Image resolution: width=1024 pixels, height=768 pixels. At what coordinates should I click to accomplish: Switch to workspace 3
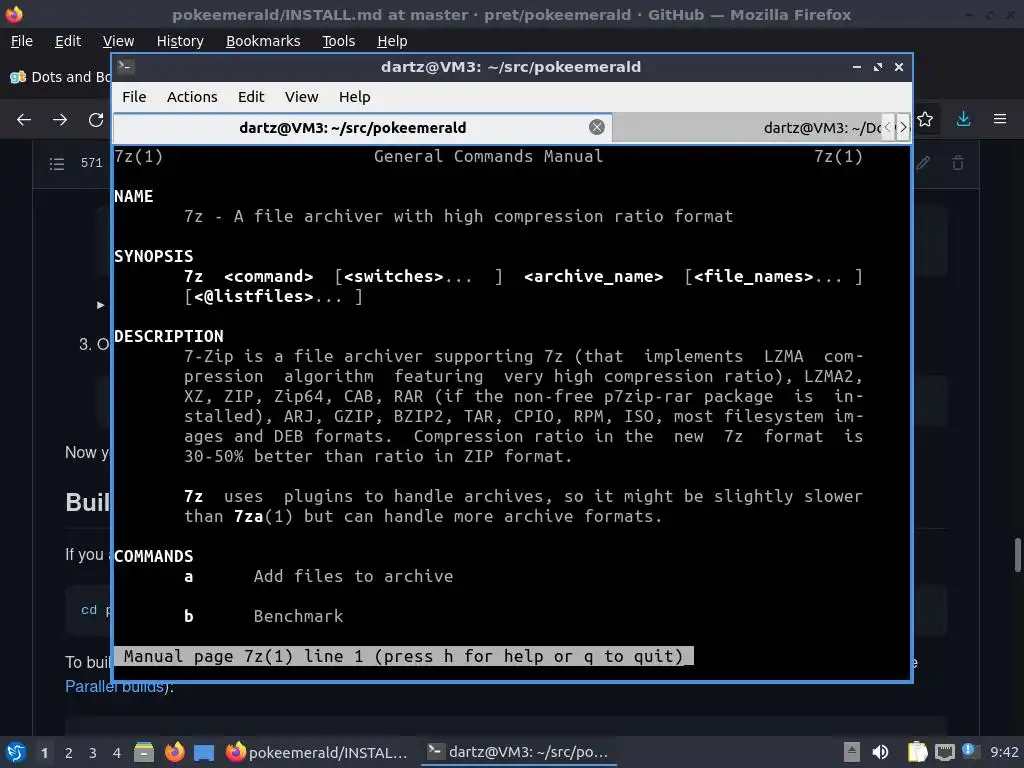coord(93,753)
